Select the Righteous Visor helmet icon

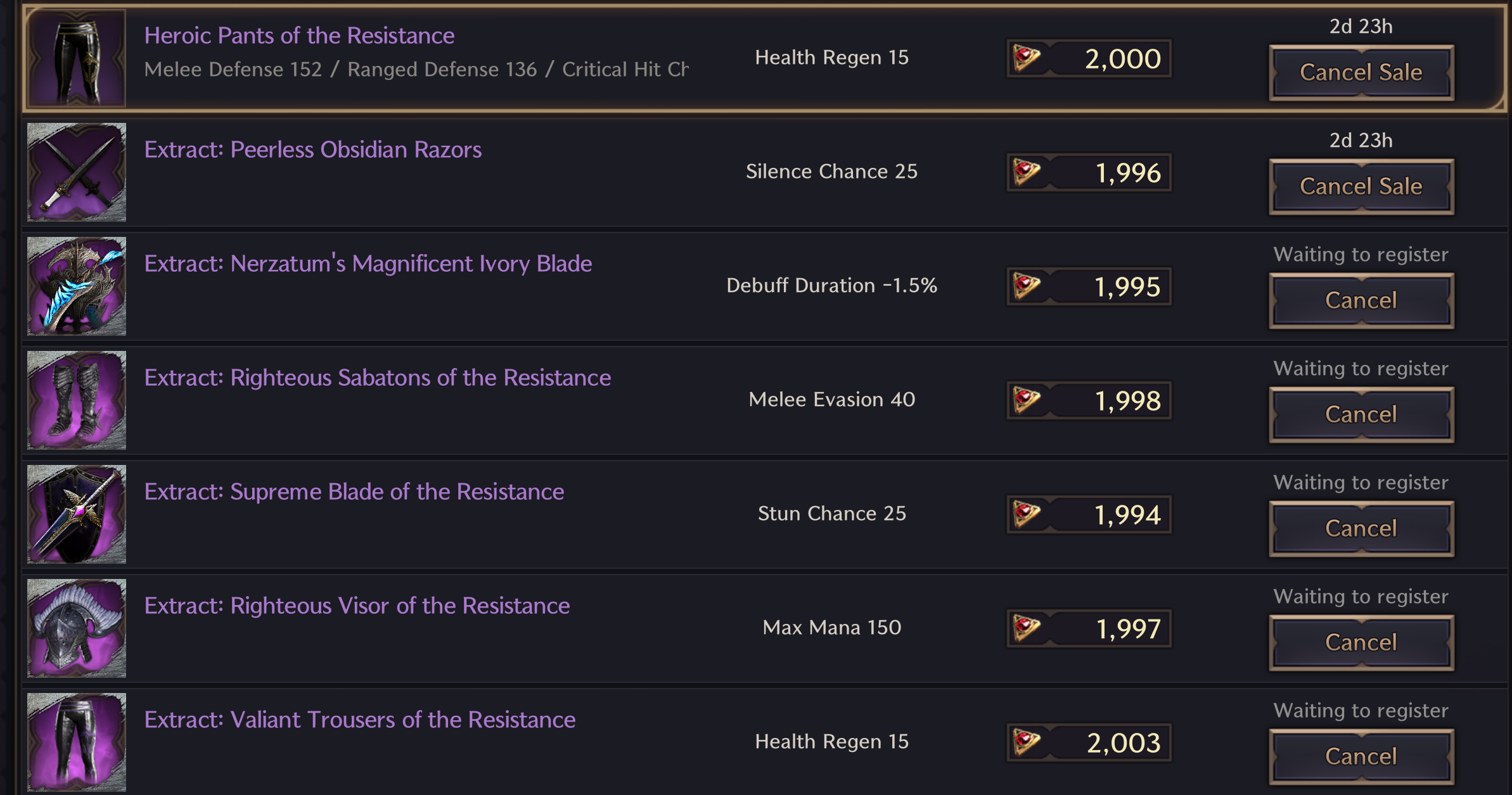point(77,628)
